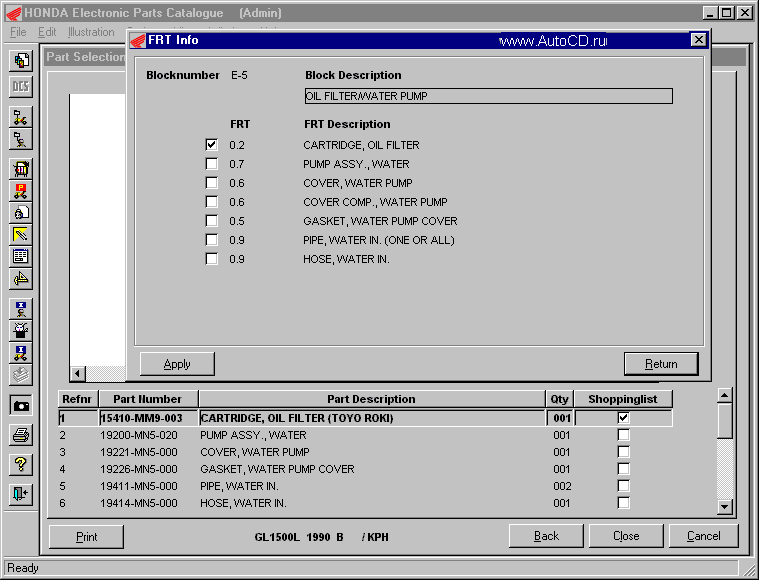Check shoppinglist box for 19221-MN5-000

point(623,452)
